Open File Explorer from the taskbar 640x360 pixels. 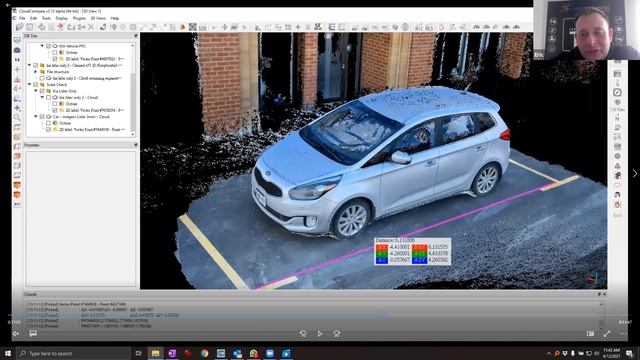pos(156,353)
